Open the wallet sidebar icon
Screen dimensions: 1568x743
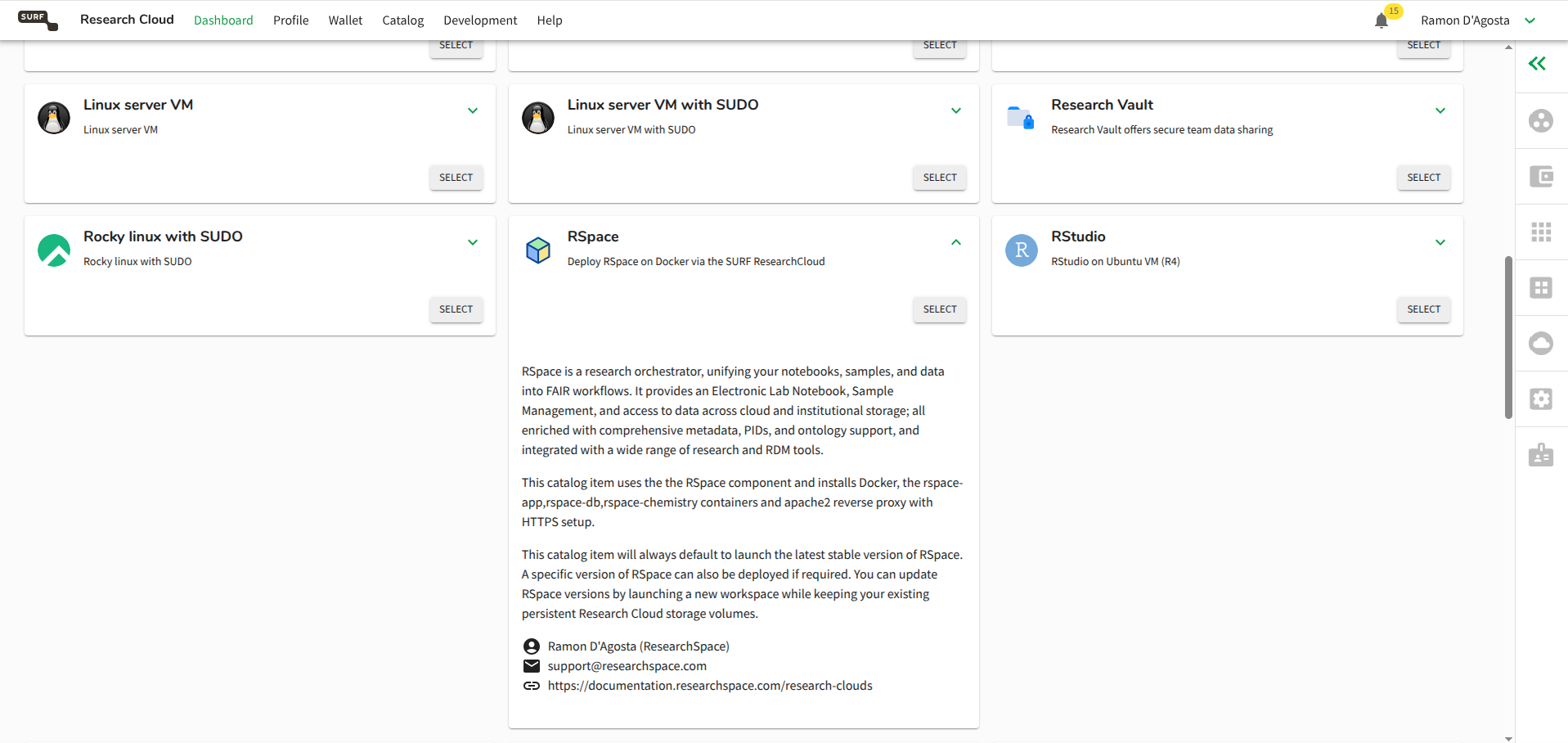1541,177
